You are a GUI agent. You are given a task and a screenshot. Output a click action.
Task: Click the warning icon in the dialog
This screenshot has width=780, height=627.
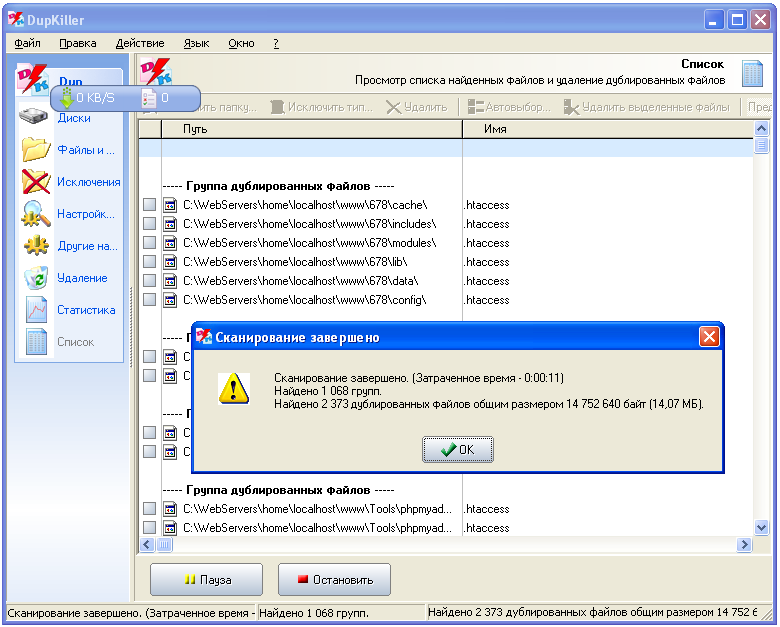233,389
